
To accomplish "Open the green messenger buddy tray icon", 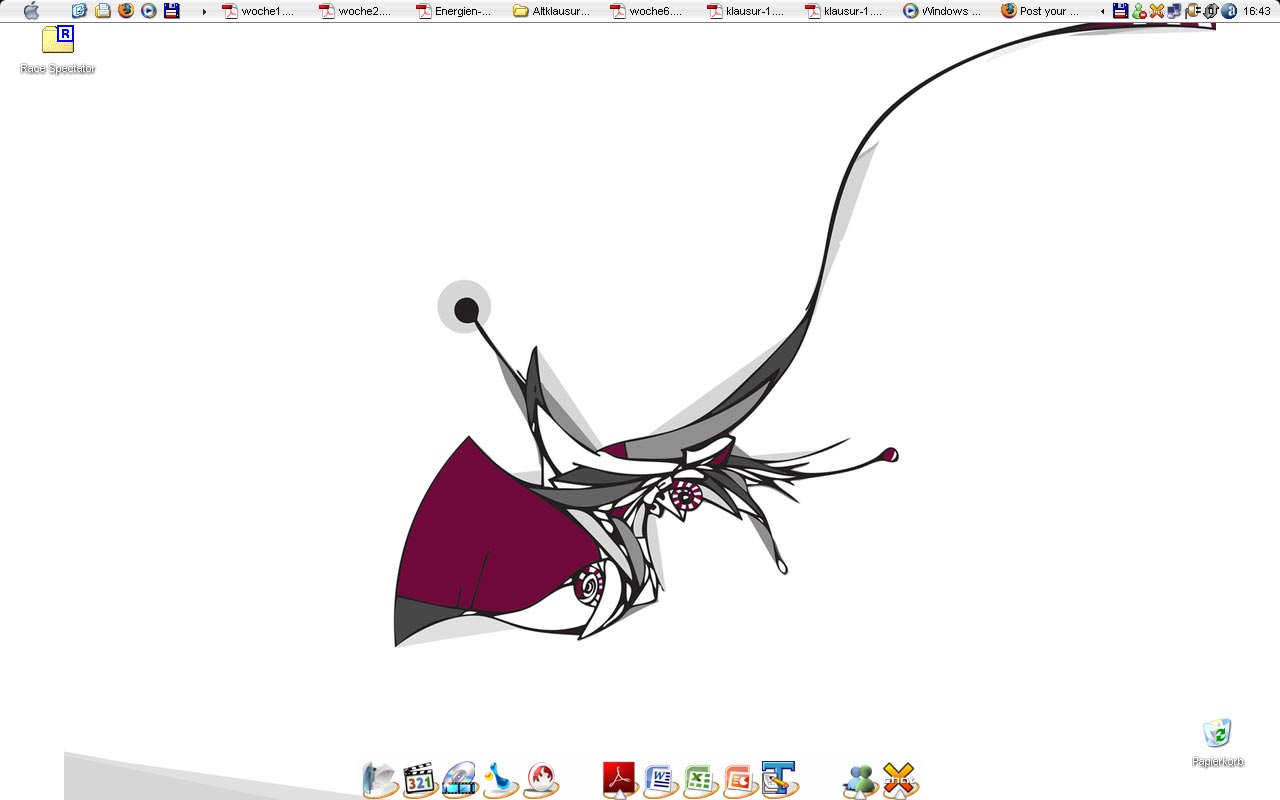I will pos(1139,11).
